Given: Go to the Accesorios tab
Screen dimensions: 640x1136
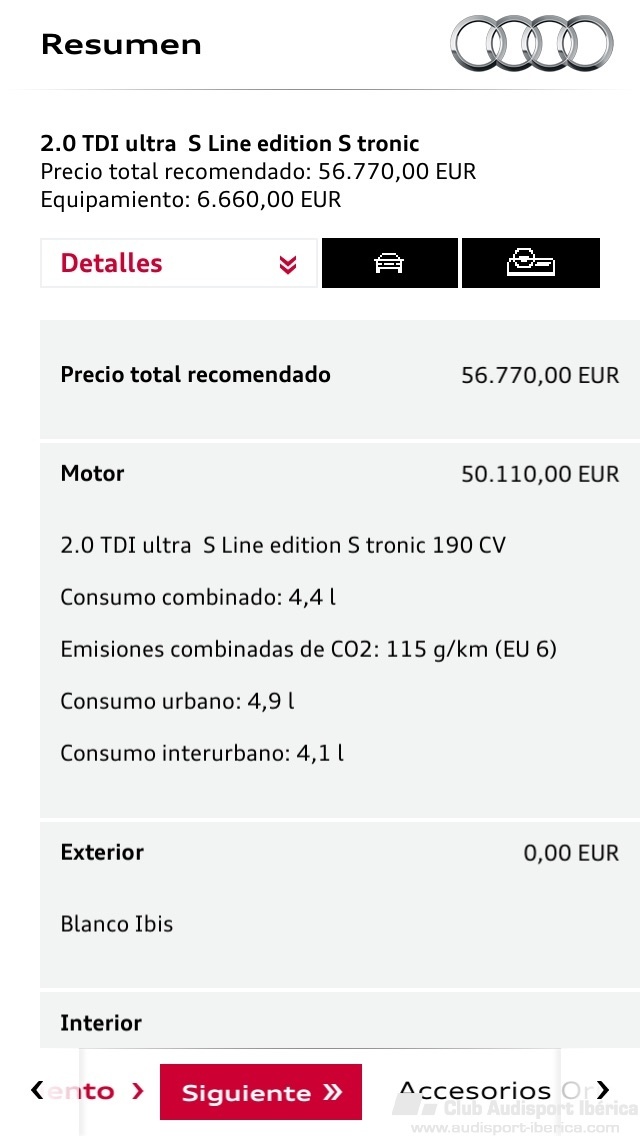Looking at the screenshot, I should pyautogui.click(x=475, y=1091).
